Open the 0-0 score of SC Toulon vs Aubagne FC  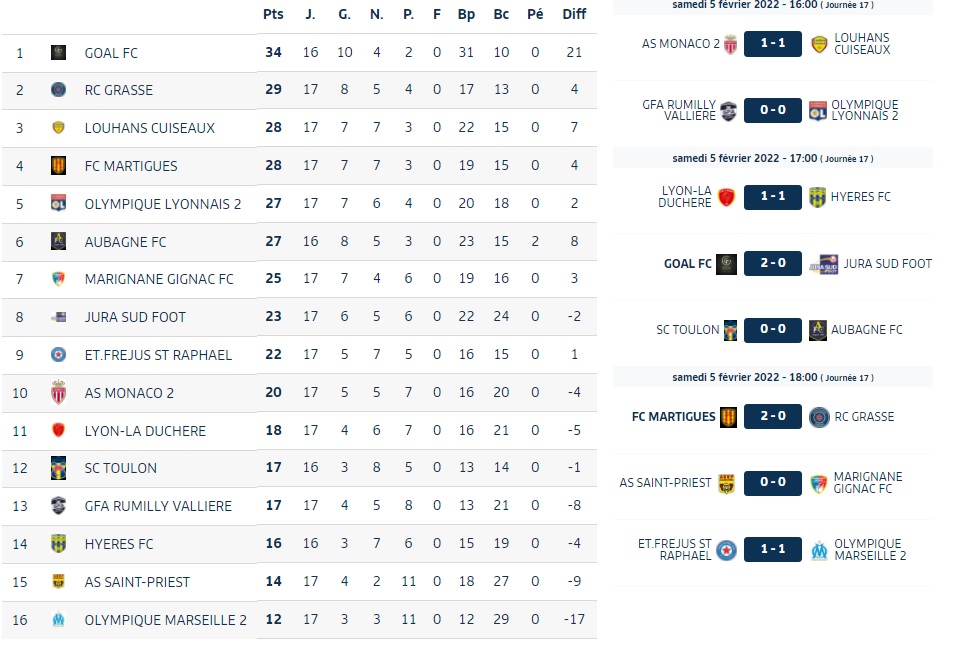click(773, 330)
